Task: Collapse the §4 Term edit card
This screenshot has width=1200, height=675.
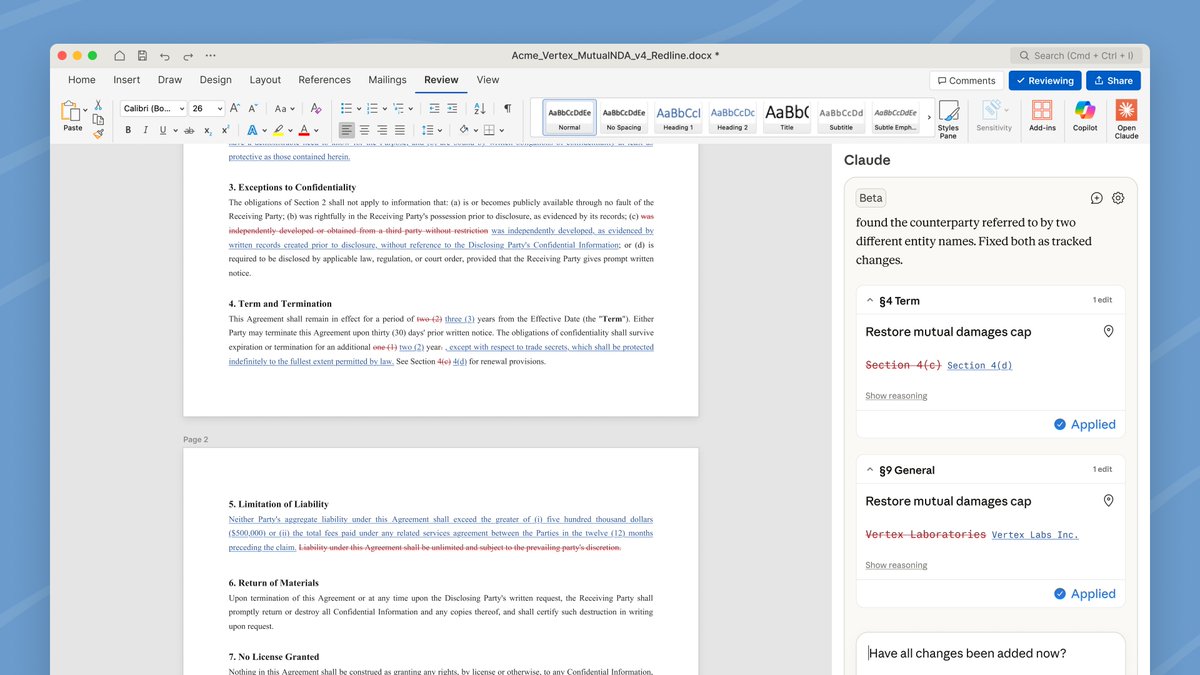Action: point(869,300)
